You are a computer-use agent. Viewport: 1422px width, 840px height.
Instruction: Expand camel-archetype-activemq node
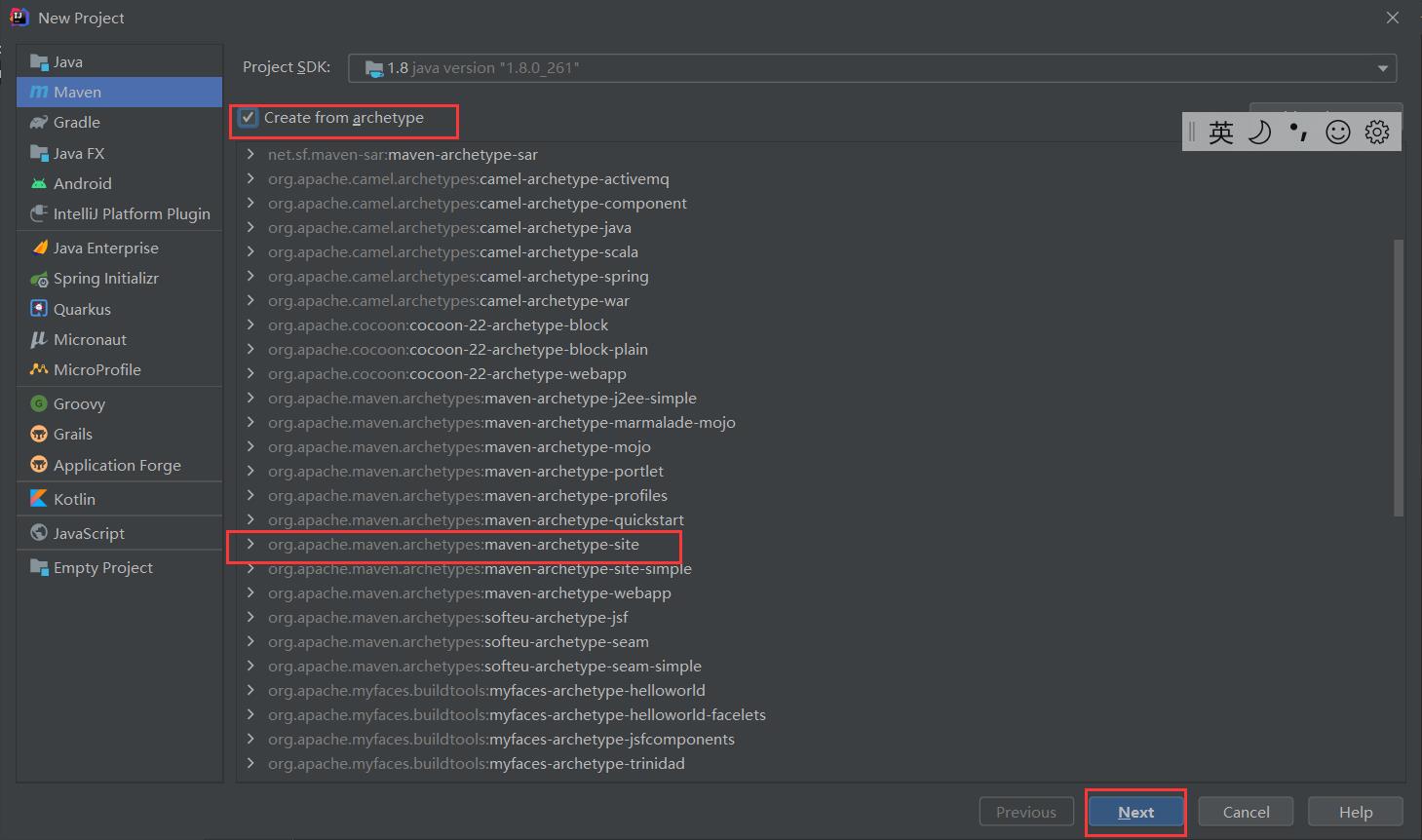tap(250, 178)
